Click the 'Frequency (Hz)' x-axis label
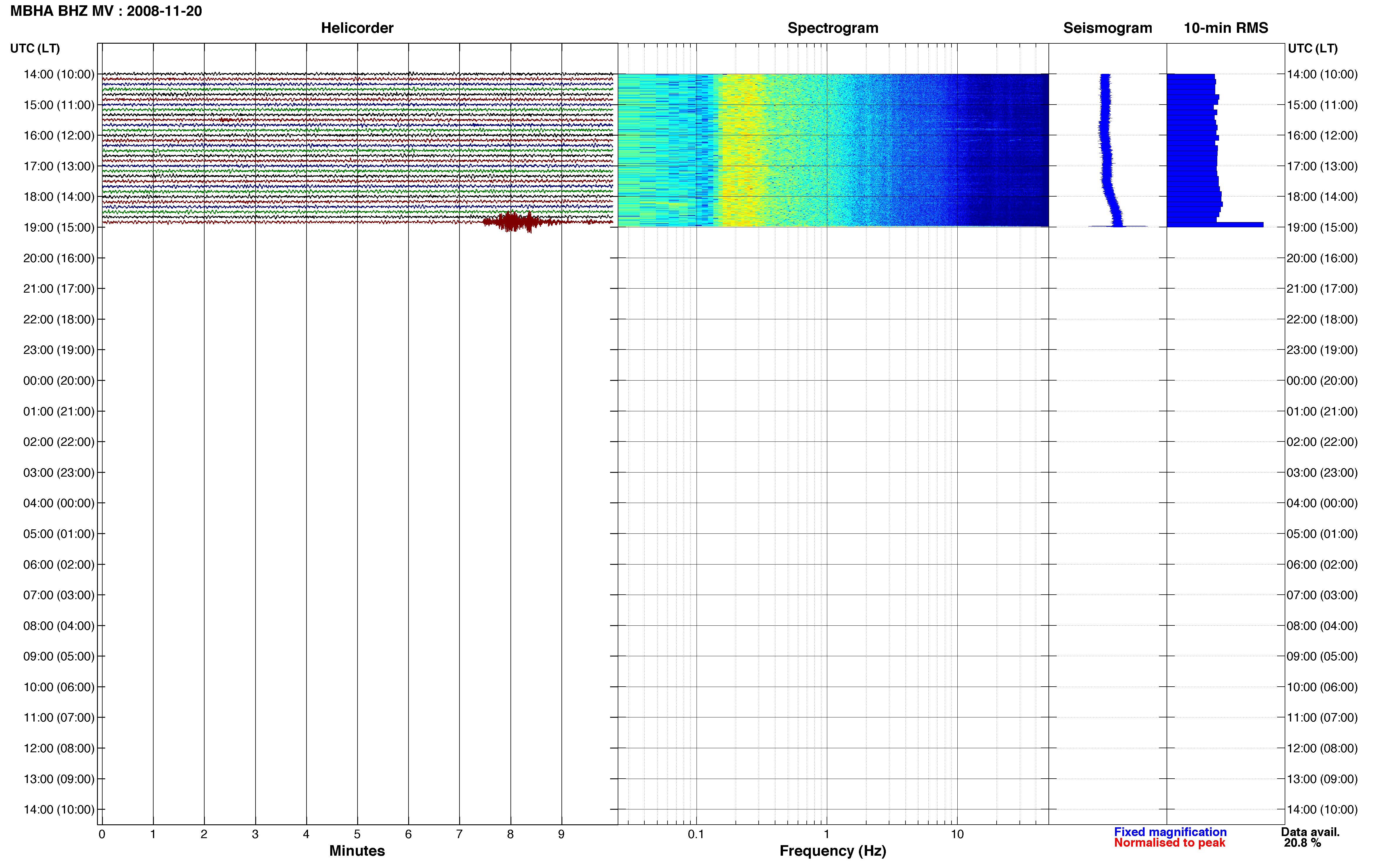The height and width of the screenshot is (868, 1389). (833, 851)
